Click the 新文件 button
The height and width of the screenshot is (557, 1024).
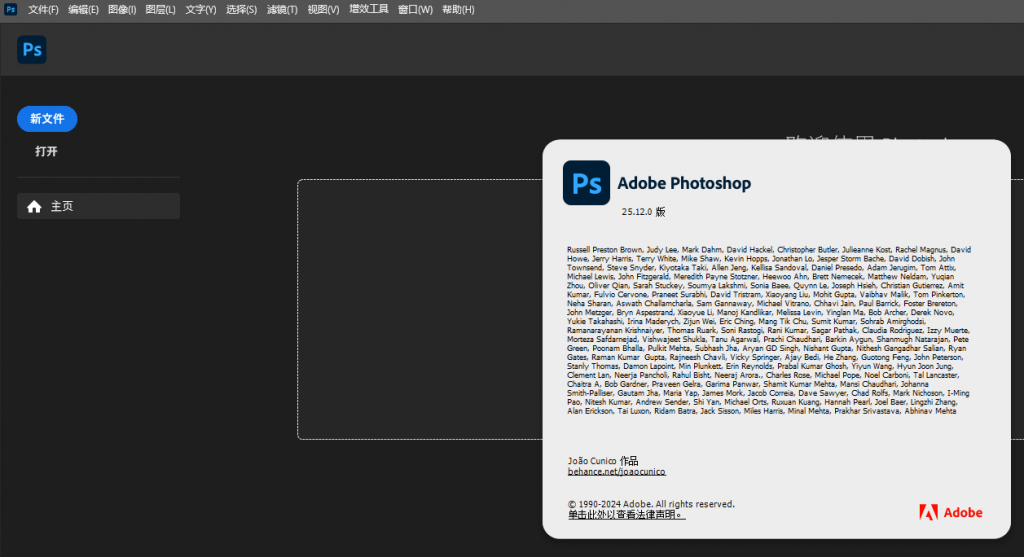tap(47, 119)
